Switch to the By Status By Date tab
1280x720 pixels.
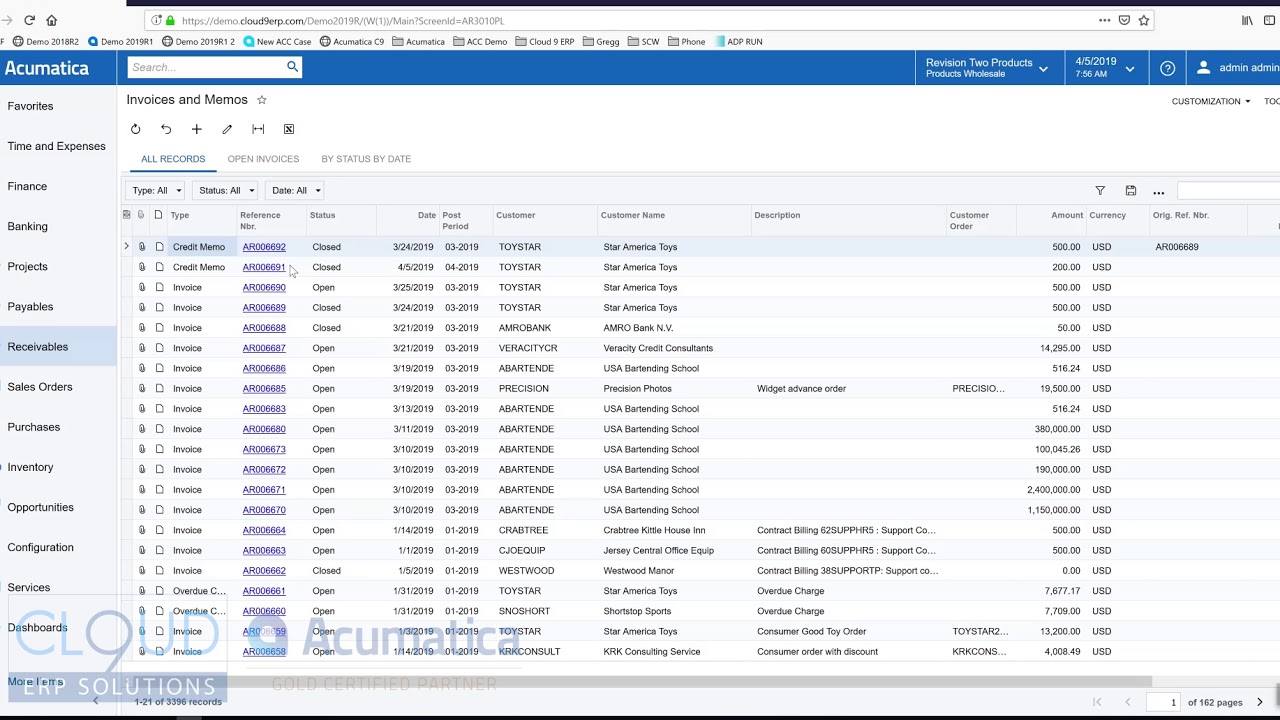click(366, 159)
